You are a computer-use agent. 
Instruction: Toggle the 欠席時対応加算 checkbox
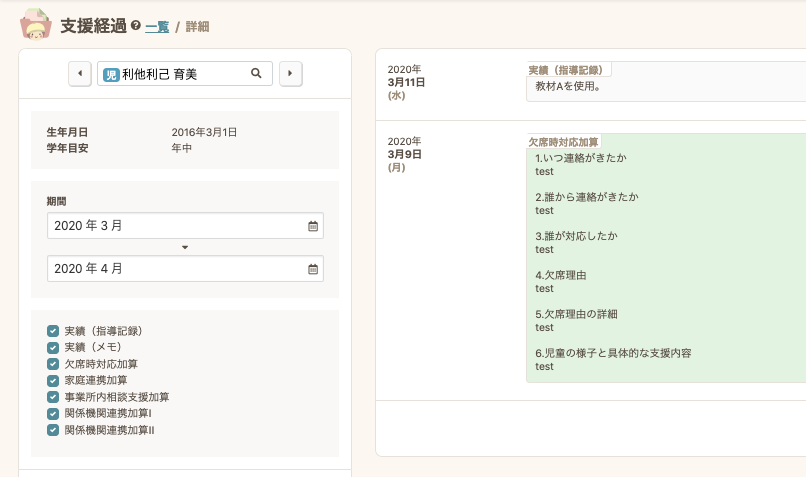tap(53, 364)
